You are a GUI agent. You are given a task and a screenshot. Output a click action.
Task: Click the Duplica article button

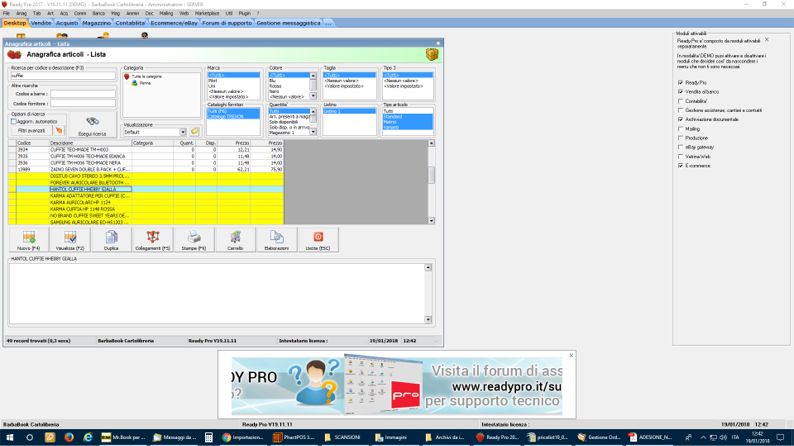111,240
